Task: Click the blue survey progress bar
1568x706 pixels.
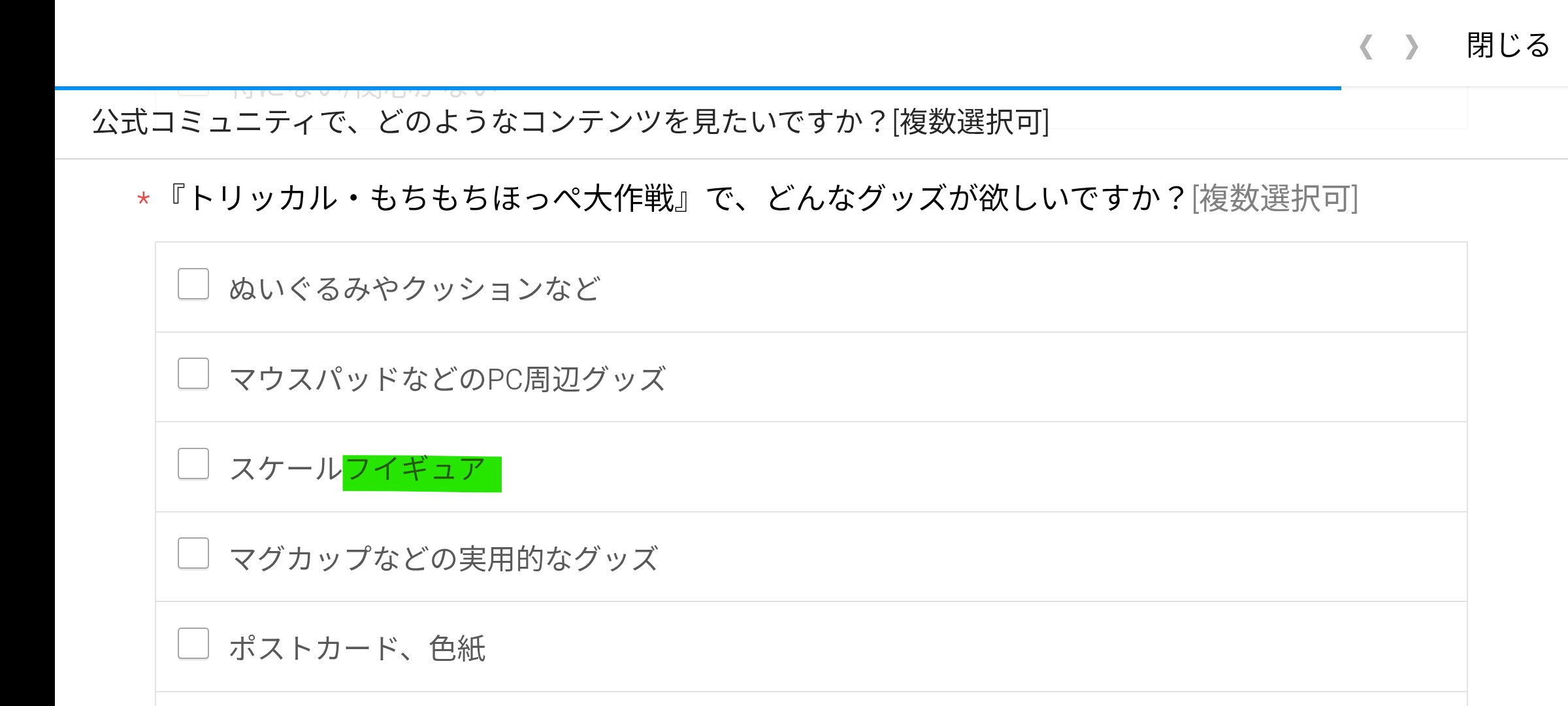Action: click(698, 88)
